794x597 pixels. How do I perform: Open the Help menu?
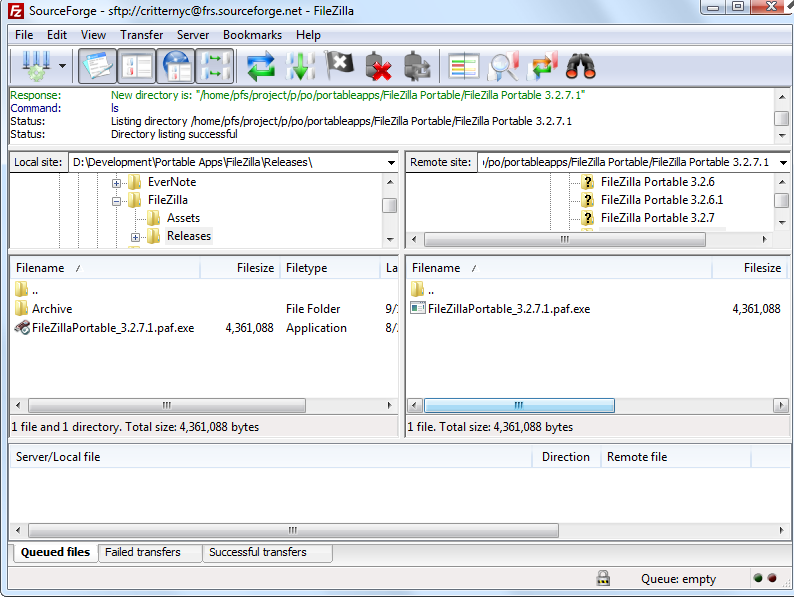coord(308,35)
